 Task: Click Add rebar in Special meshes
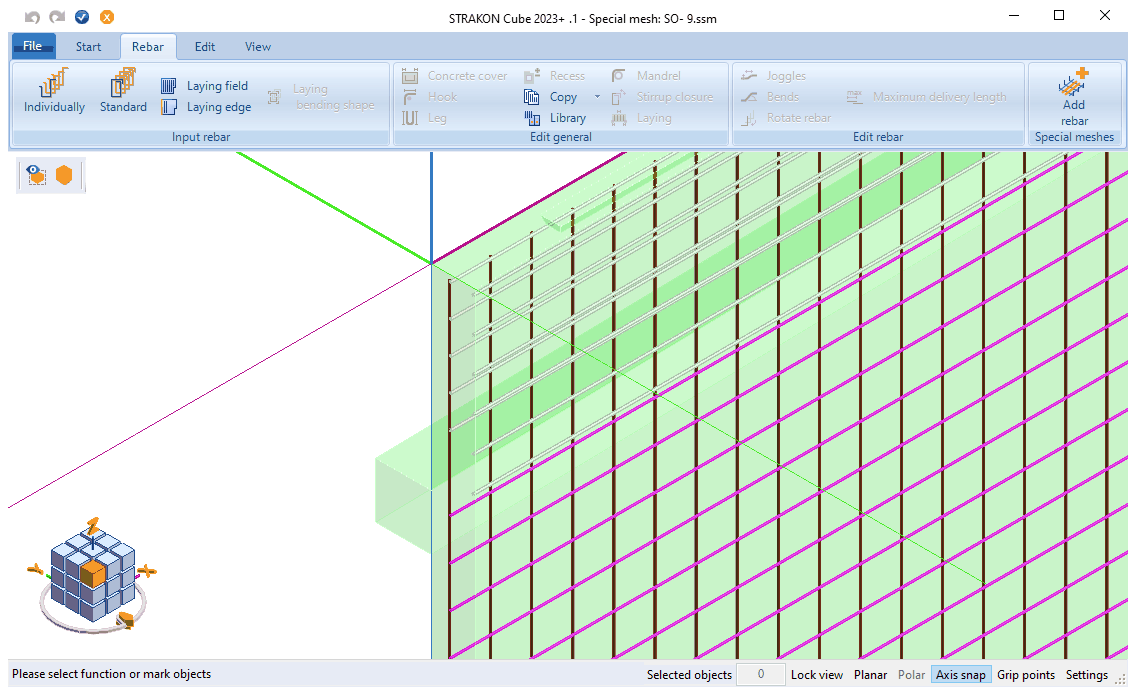(x=1074, y=96)
